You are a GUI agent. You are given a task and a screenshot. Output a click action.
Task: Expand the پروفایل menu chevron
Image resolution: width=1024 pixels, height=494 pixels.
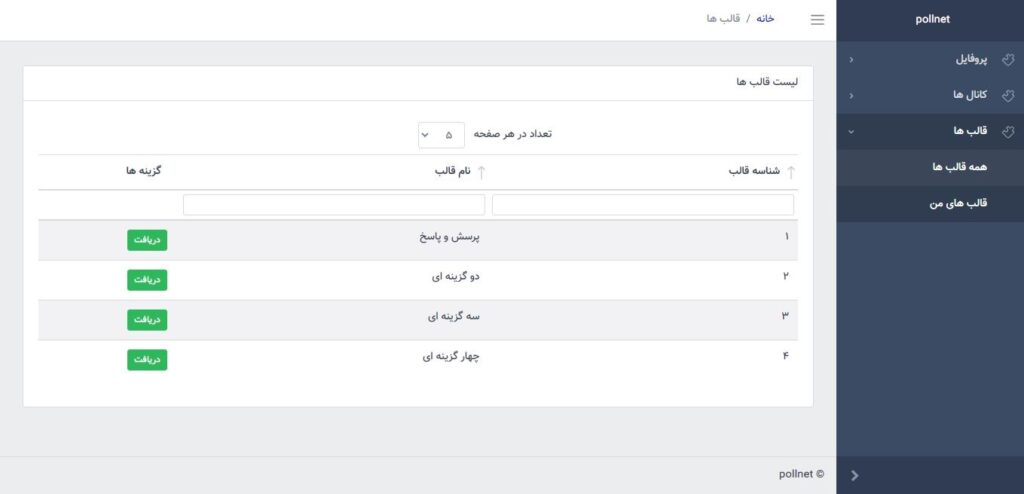tap(851, 60)
